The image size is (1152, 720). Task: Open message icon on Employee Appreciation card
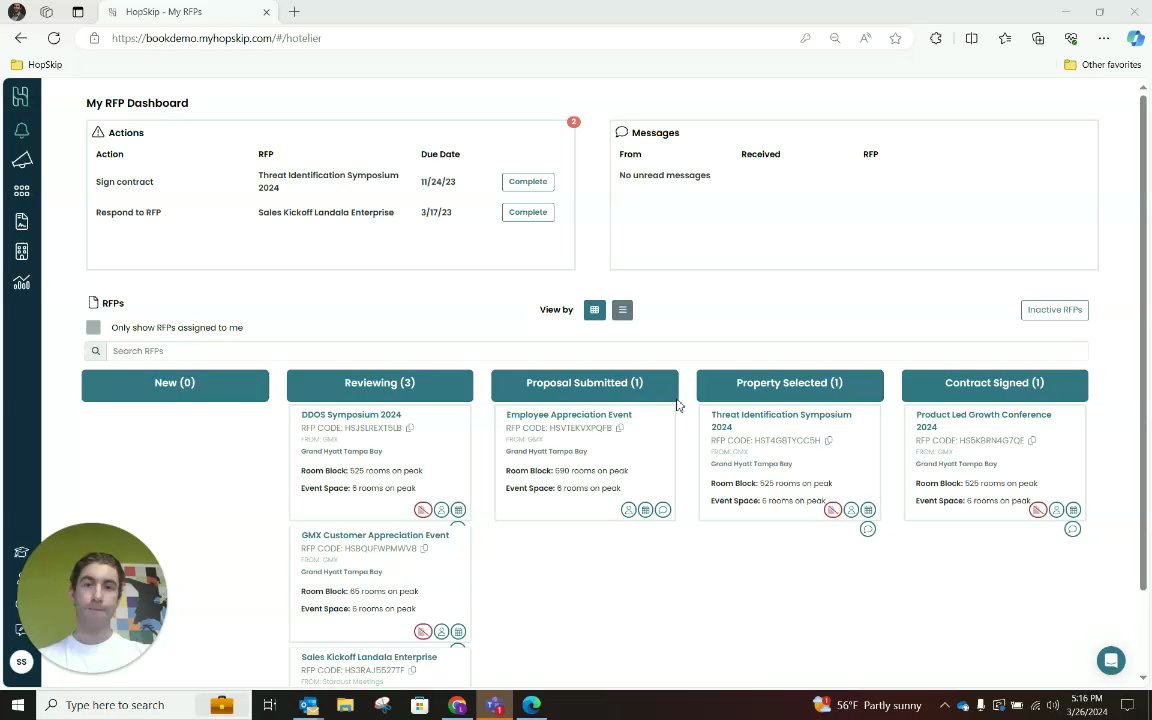663,509
